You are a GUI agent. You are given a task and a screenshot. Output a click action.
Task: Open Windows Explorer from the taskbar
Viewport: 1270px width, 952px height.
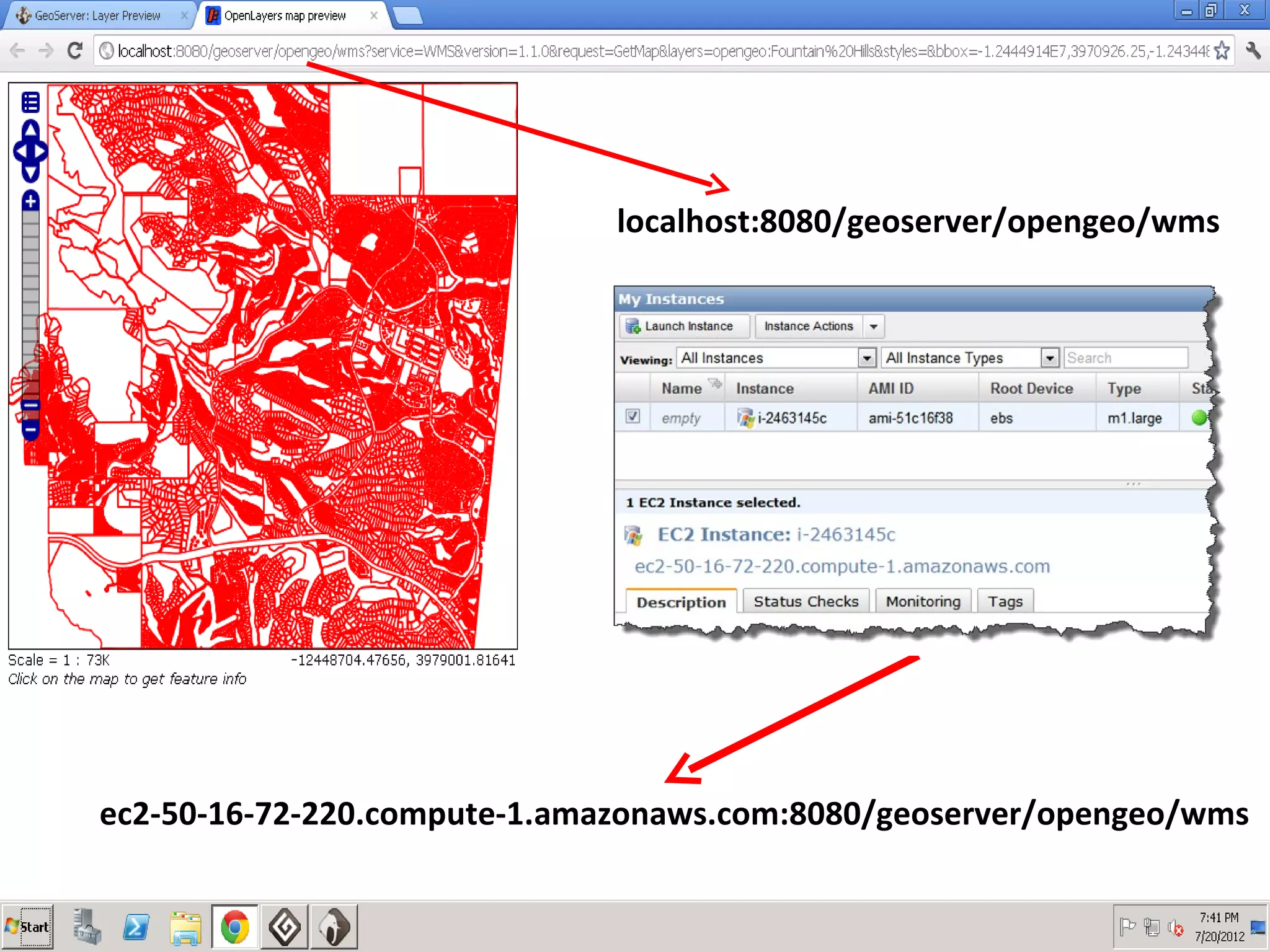(x=185, y=927)
